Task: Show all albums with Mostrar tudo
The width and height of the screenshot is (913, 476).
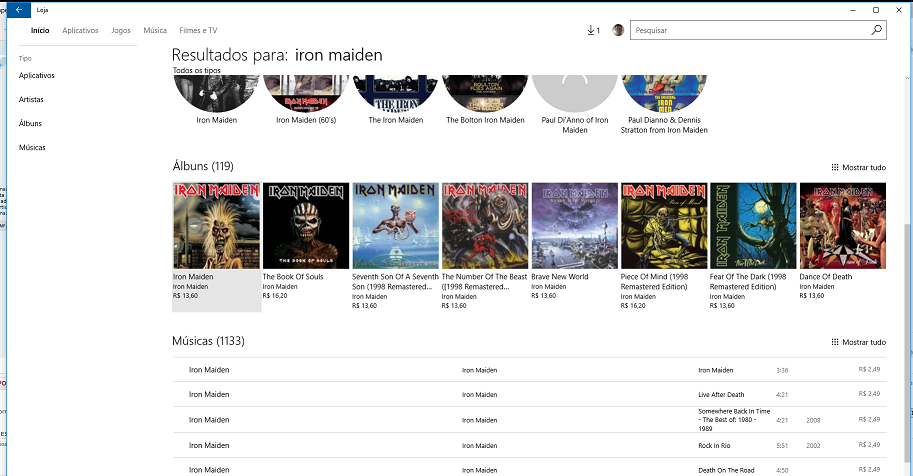Action: [x=864, y=167]
